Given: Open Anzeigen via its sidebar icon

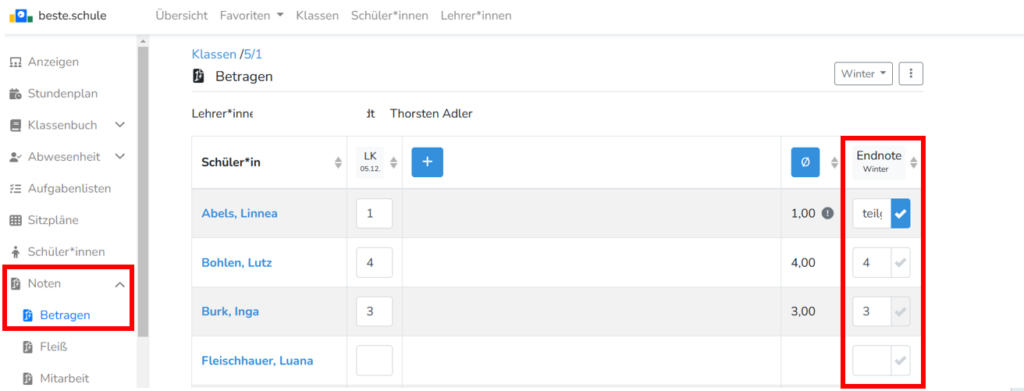Looking at the screenshot, I should [15, 62].
